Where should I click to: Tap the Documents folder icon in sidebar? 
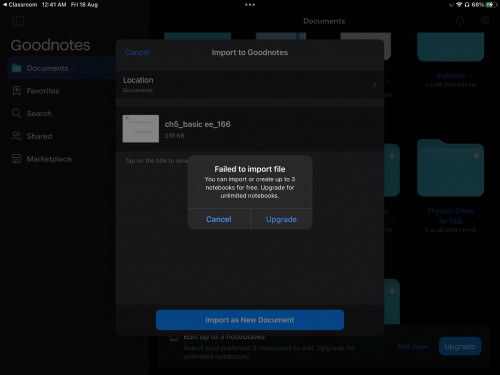[17, 68]
